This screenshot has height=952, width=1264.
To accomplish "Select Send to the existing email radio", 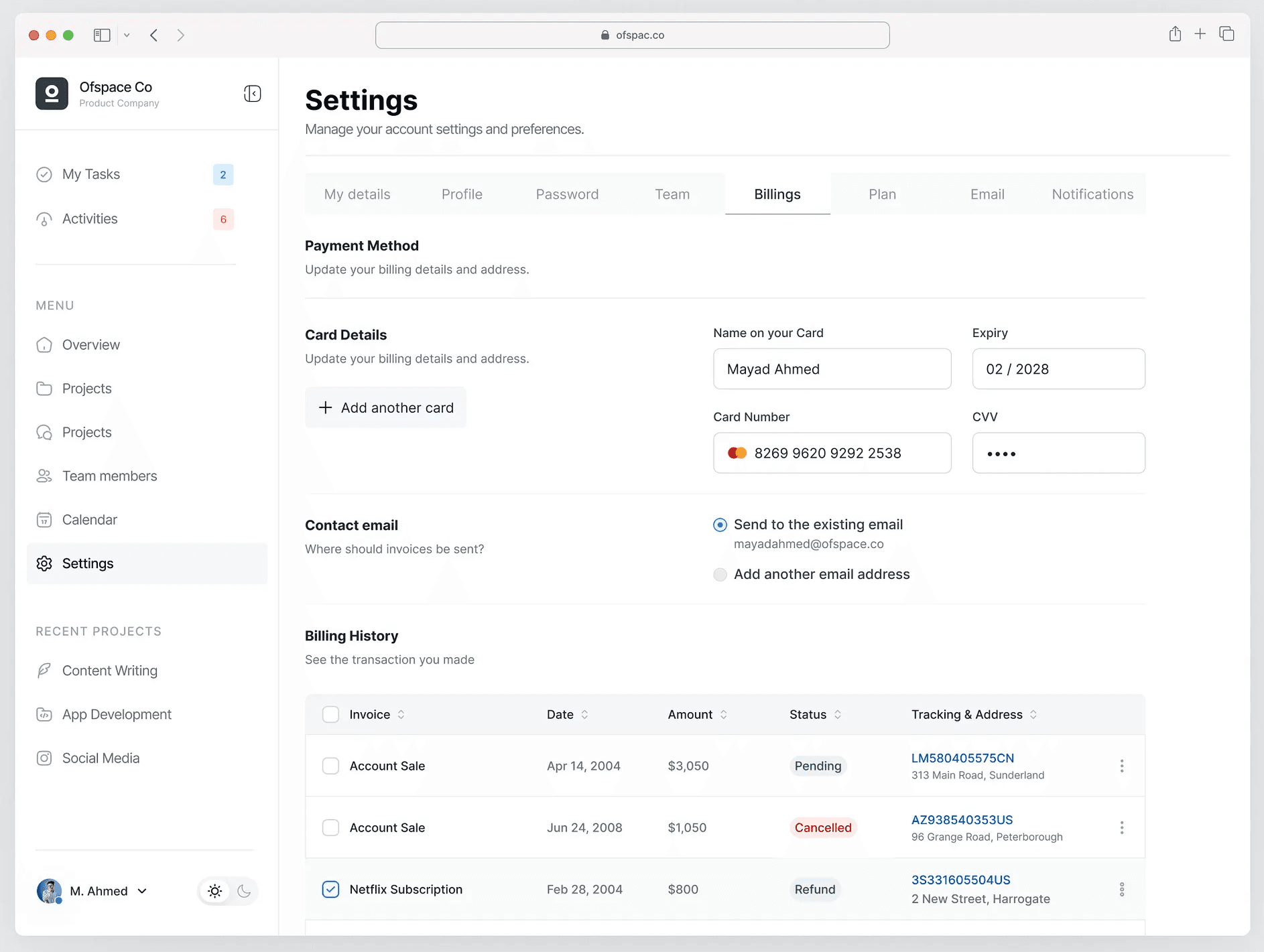I will point(720,525).
